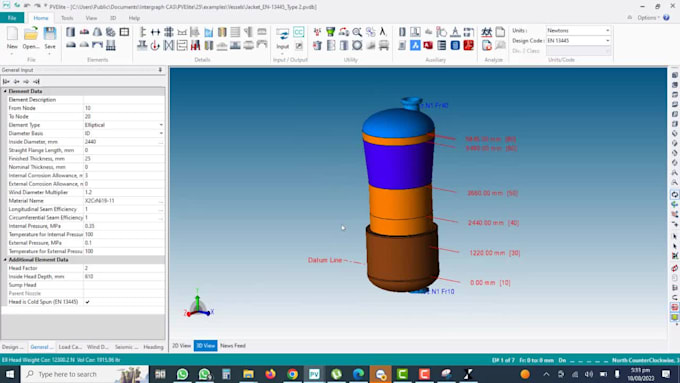
Task: Open the Design Code dropdown EN 13445
Action: point(607,40)
